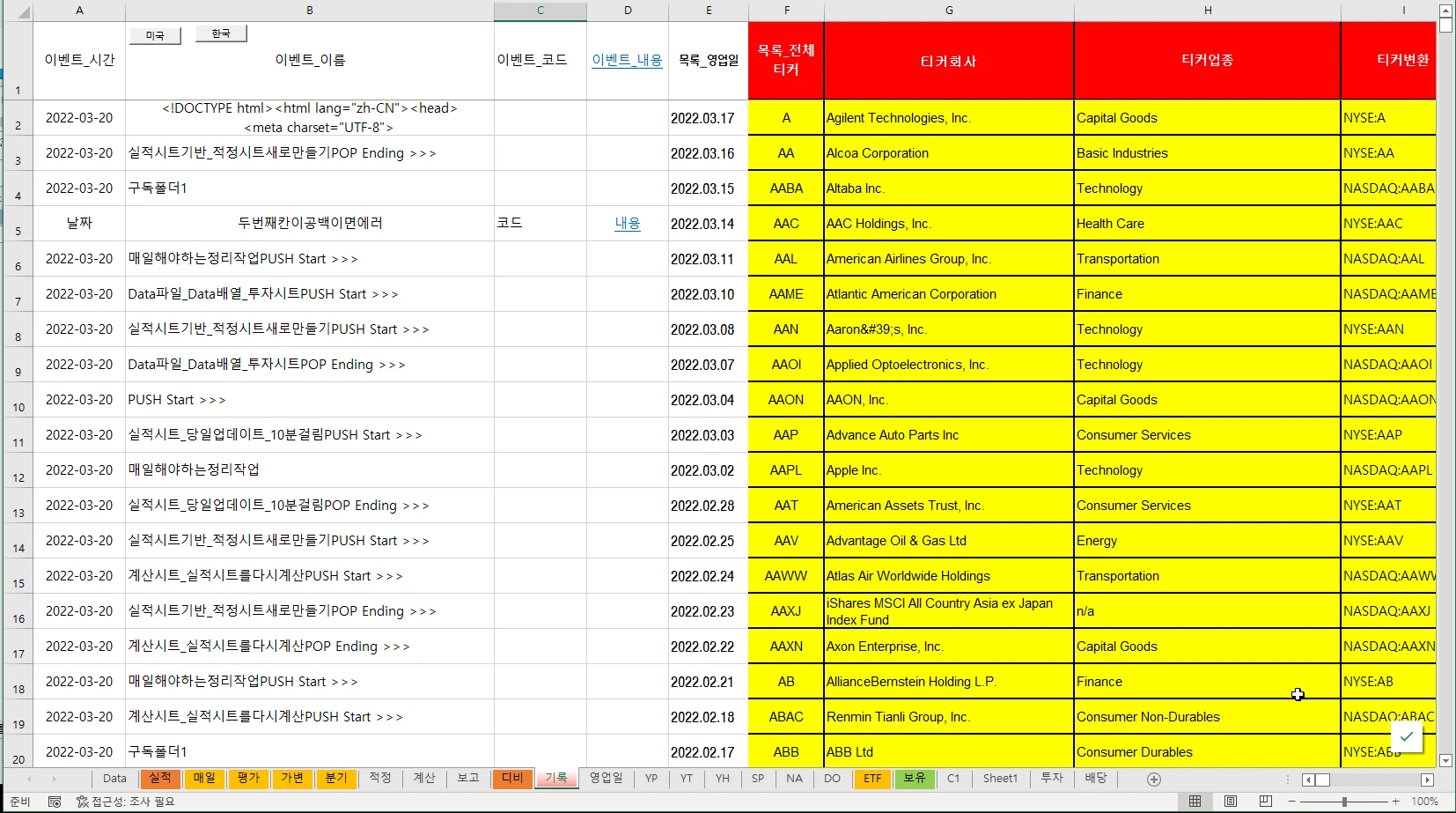The image size is (1456, 813).
Task: Click the tab bar split handle dots
Action: pos(1288,780)
